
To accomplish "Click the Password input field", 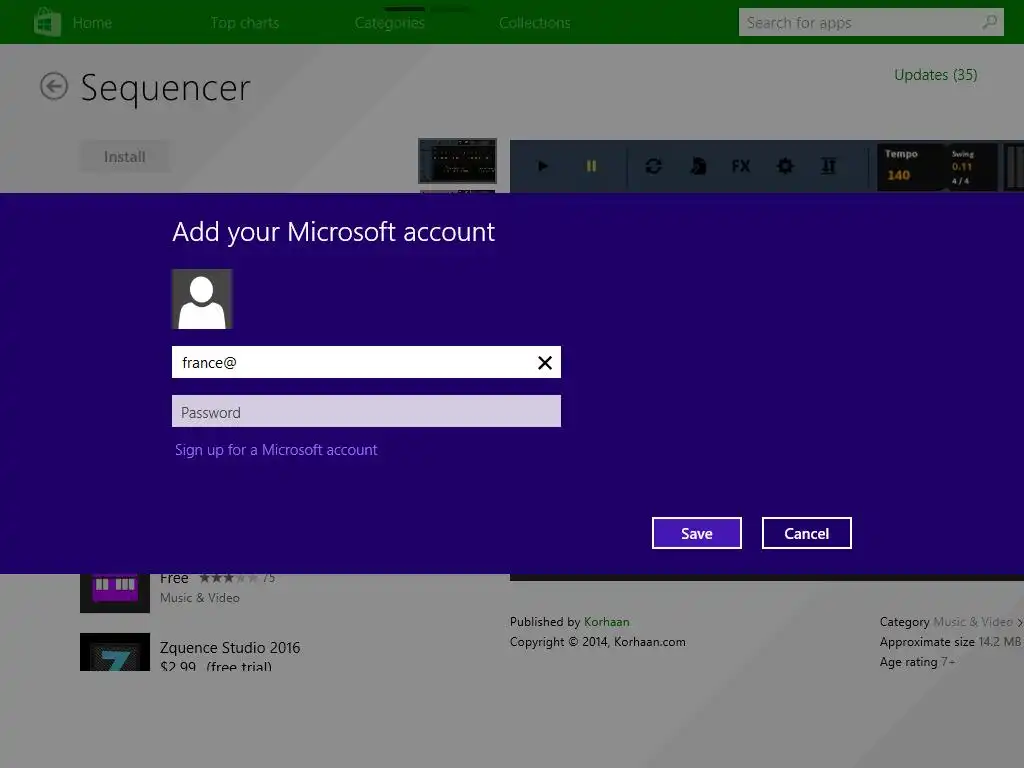I will click(366, 411).
